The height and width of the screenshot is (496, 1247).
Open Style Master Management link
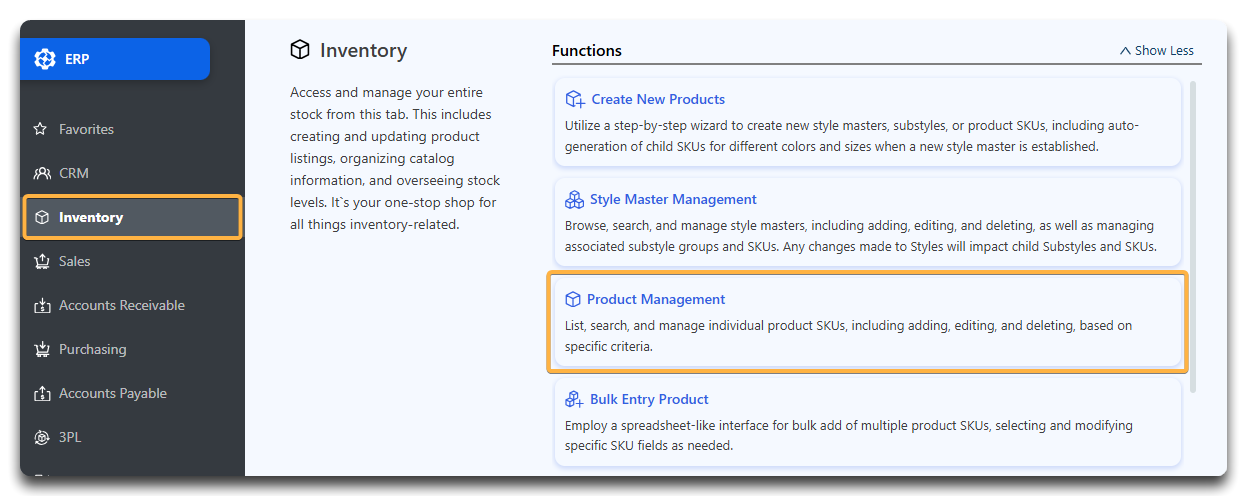(x=673, y=199)
